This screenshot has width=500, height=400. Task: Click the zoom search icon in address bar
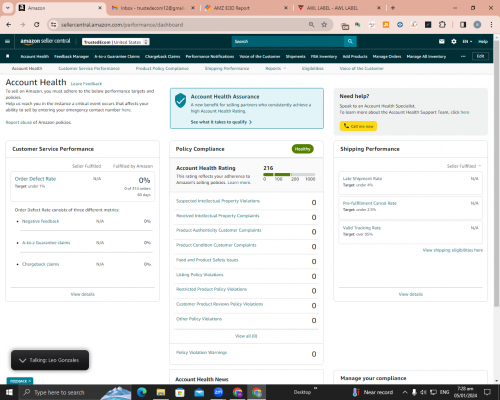tap(311, 25)
